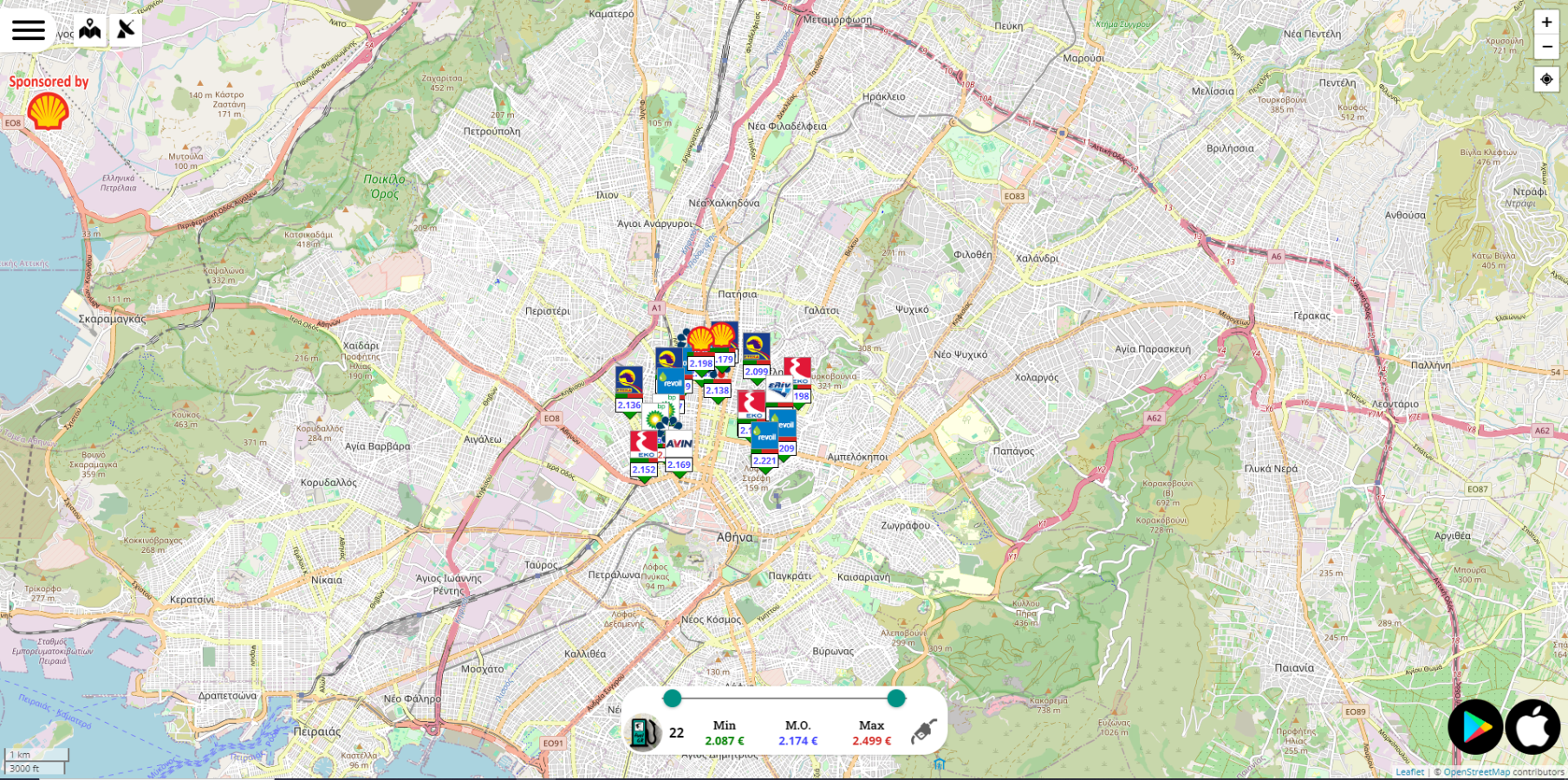Click the FuelGR pump logo icon

pyautogui.click(x=643, y=732)
